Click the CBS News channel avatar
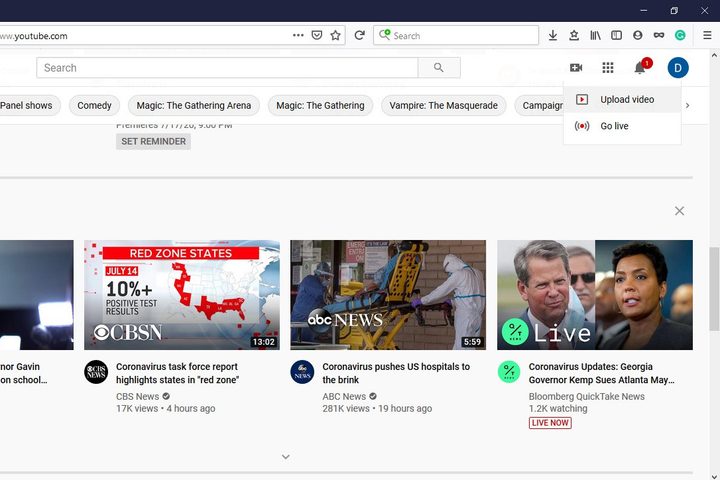 96,372
